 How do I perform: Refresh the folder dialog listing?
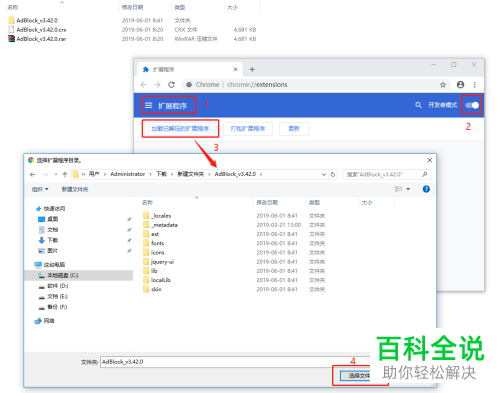[333, 174]
